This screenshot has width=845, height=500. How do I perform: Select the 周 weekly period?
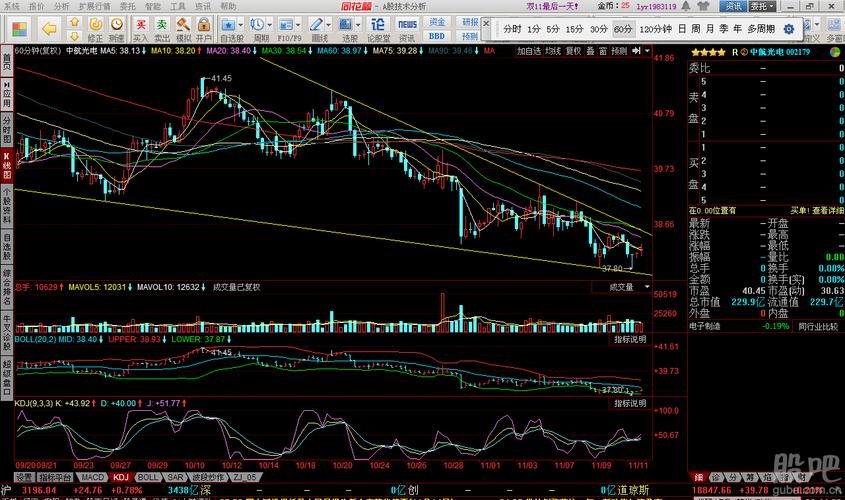click(x=696, y=29)
